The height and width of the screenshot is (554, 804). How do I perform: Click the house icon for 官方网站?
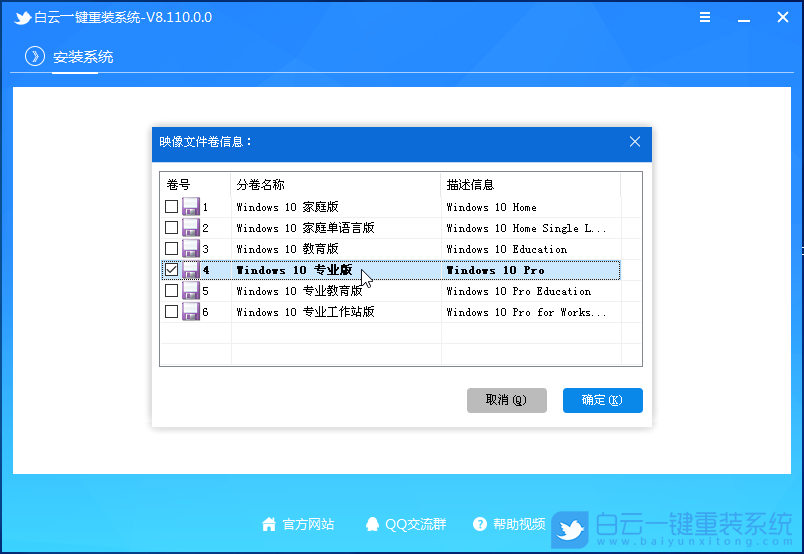pyautogui.click(x=269, y=524)
